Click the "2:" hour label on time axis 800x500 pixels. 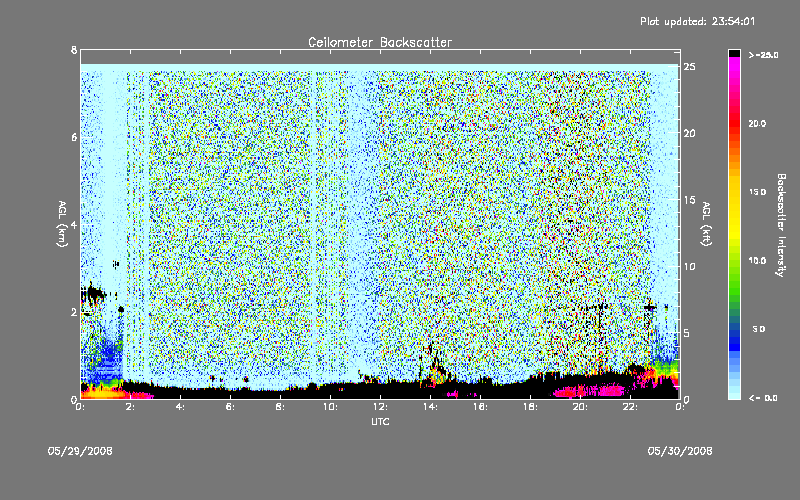point(131,407)
